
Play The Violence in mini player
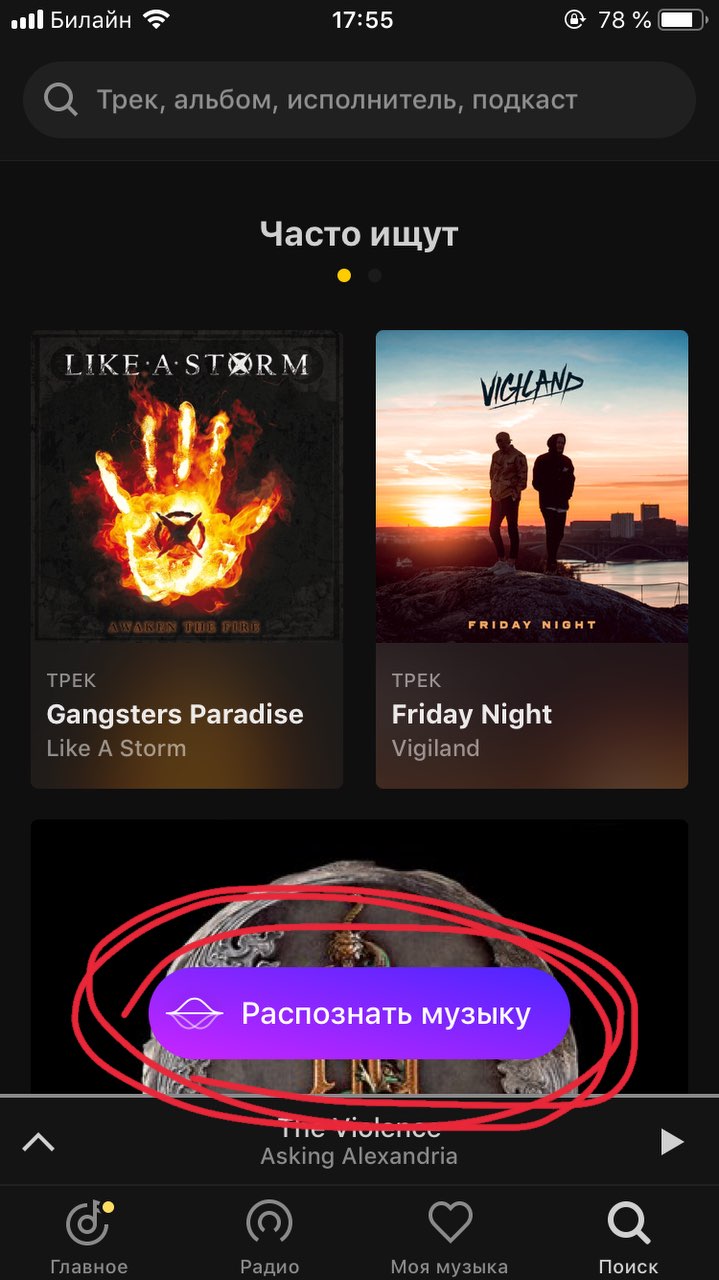[x=672, y=1141]
